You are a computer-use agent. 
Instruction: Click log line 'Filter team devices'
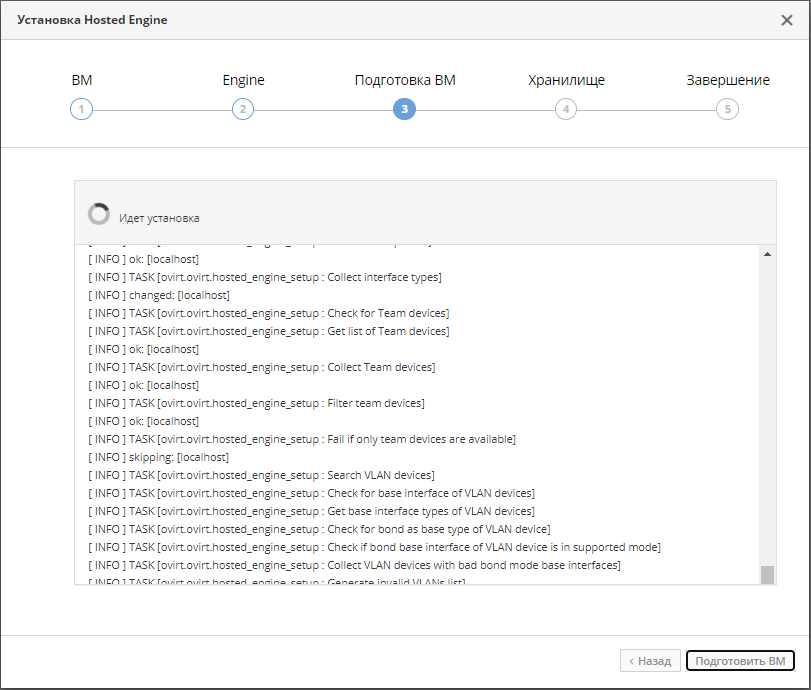pyautogui.click(x=257, y=403)
